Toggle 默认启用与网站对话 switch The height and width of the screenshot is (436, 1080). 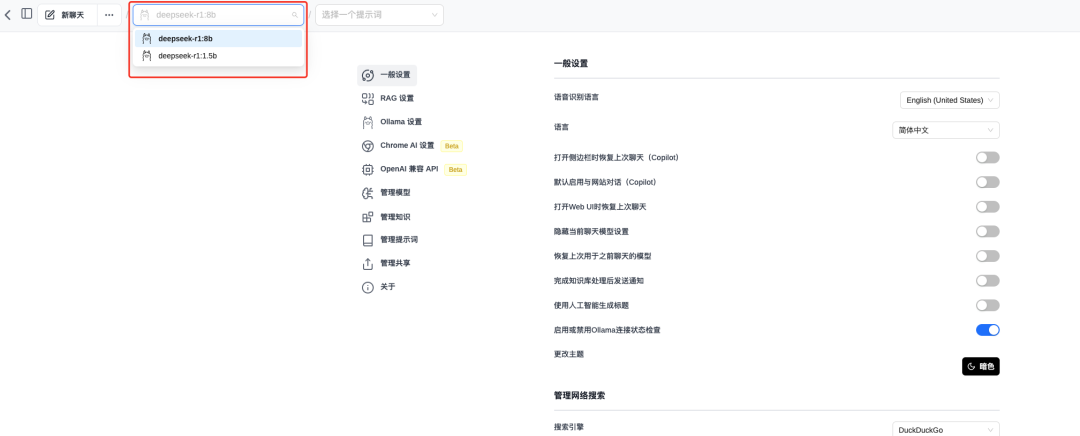988,183
